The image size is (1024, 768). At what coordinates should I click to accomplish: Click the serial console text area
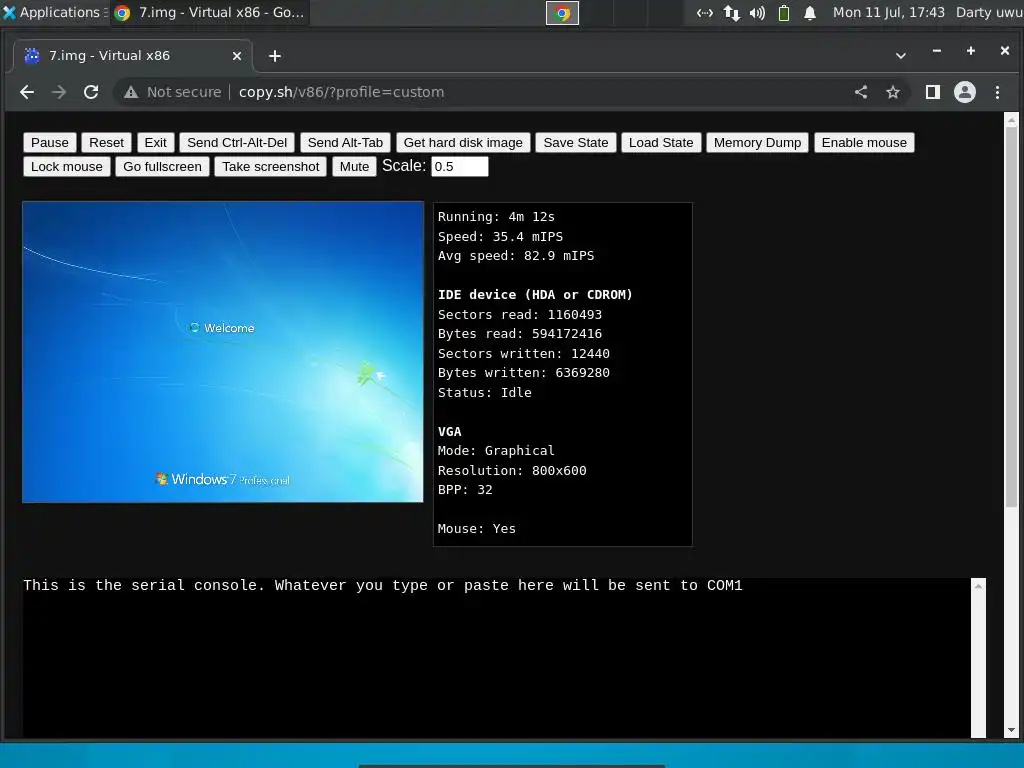pyautogui.click(x=497, y=658)
